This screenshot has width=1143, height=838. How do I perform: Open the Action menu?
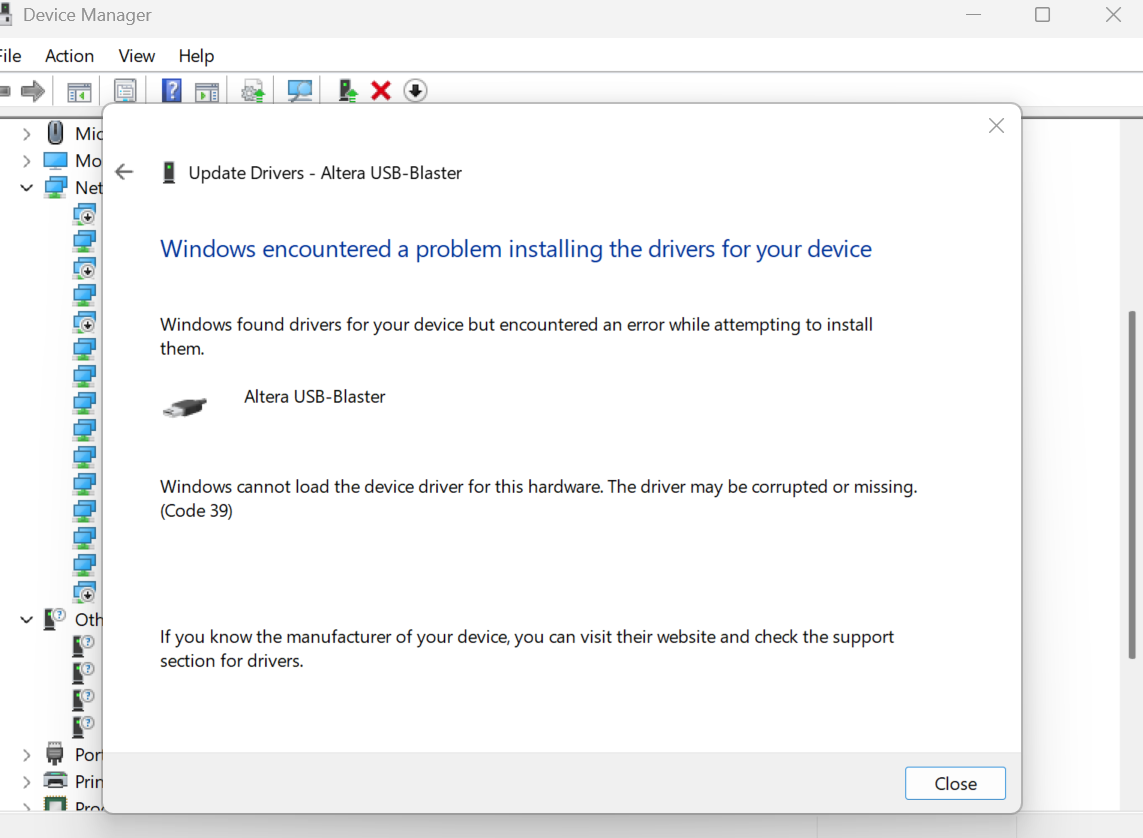point(69,56)
